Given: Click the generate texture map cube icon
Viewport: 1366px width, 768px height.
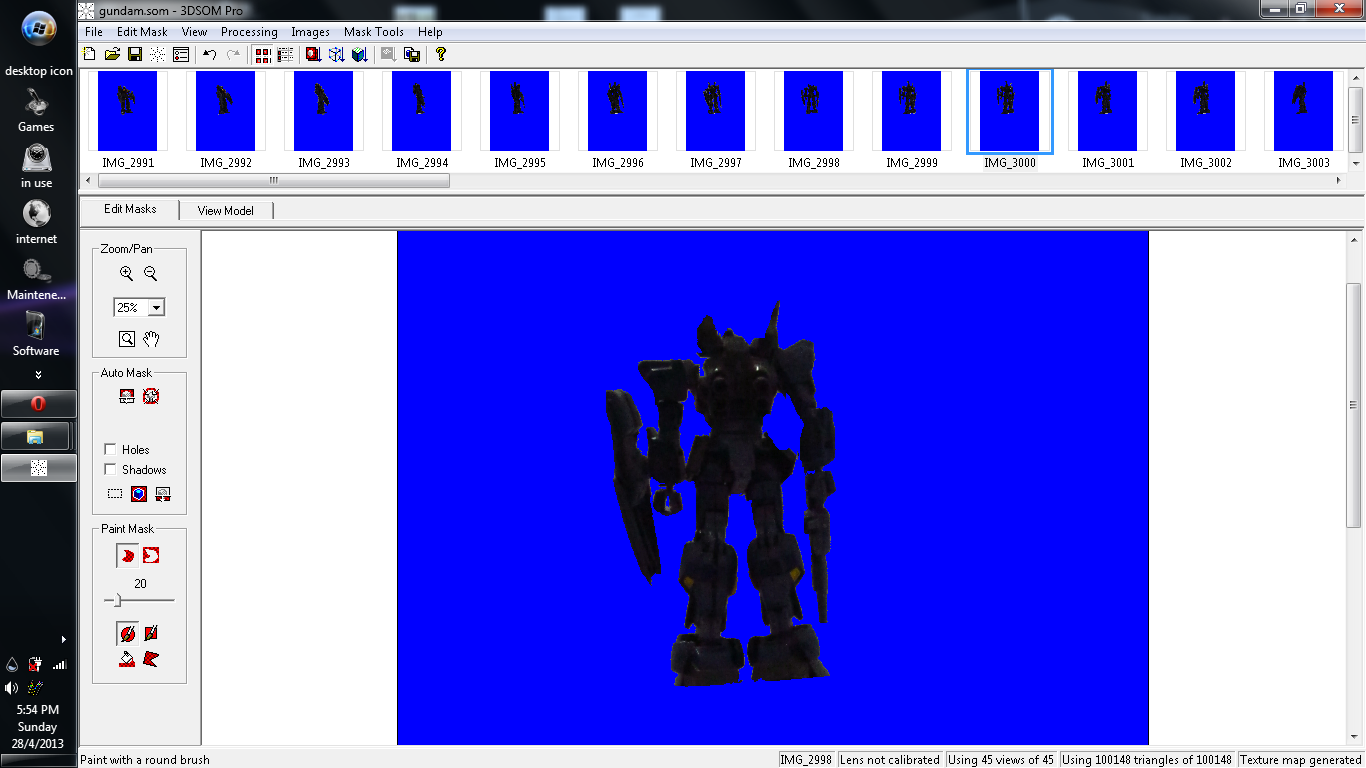Looking at the screenshot, I should coord(360,54).
